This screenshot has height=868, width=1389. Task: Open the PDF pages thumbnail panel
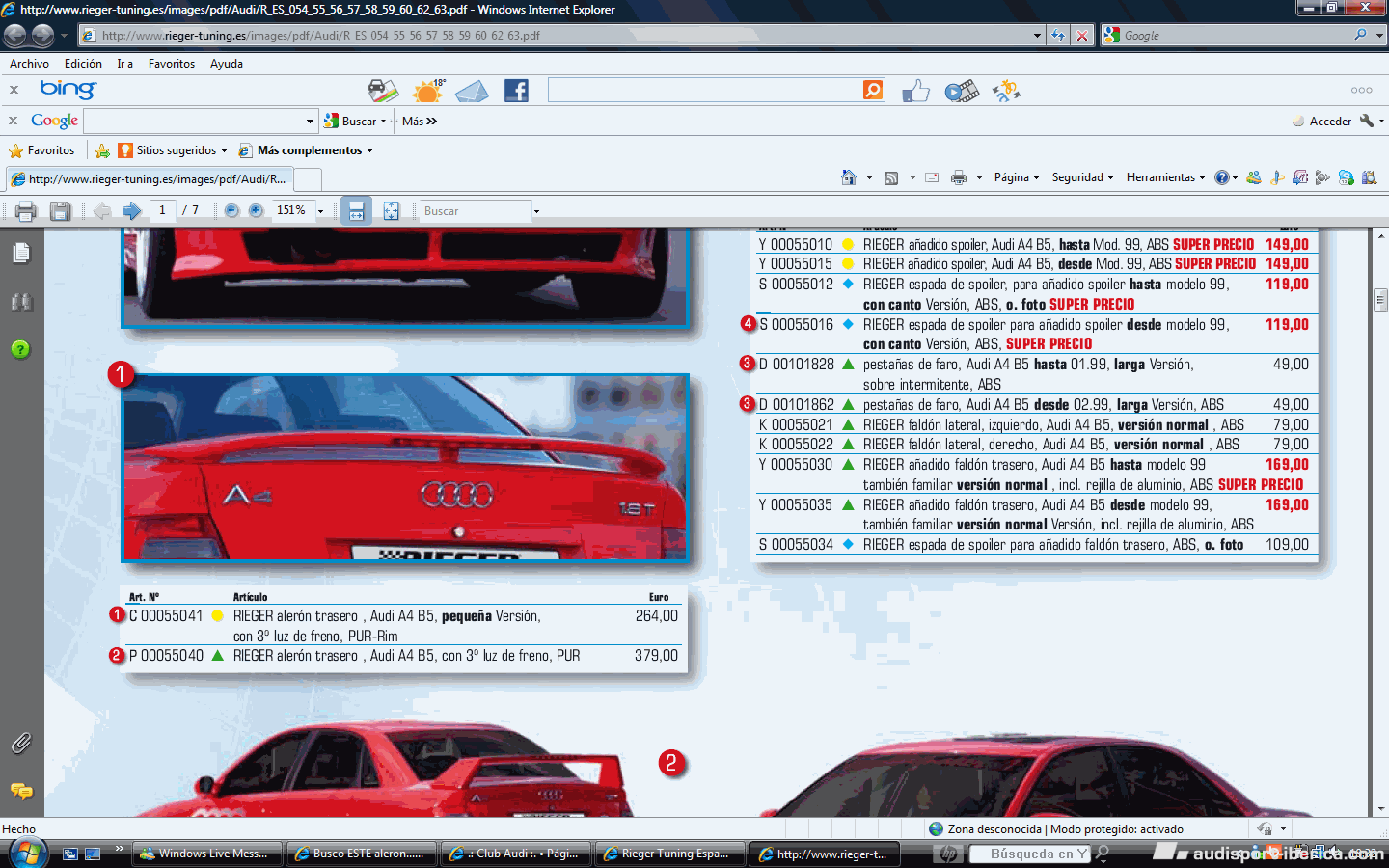(21, 253)
